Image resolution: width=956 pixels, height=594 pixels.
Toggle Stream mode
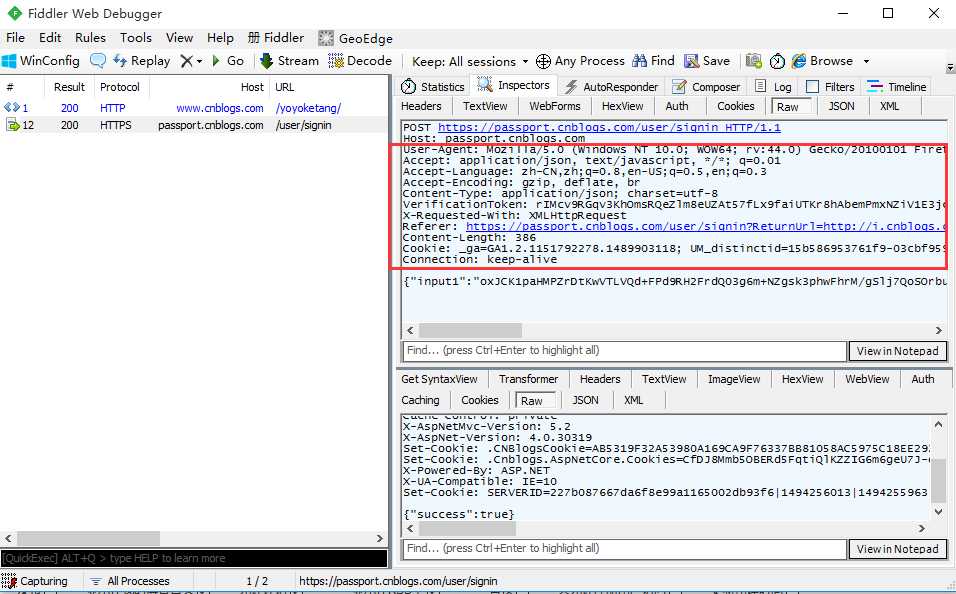290,61
